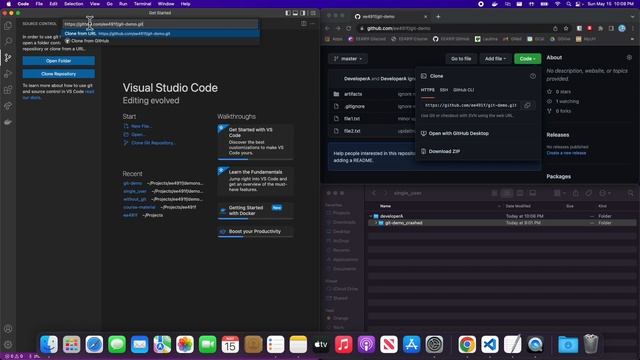Switch Finder to icon view
This screenshot has height=360, width=640.
point(494,193)
